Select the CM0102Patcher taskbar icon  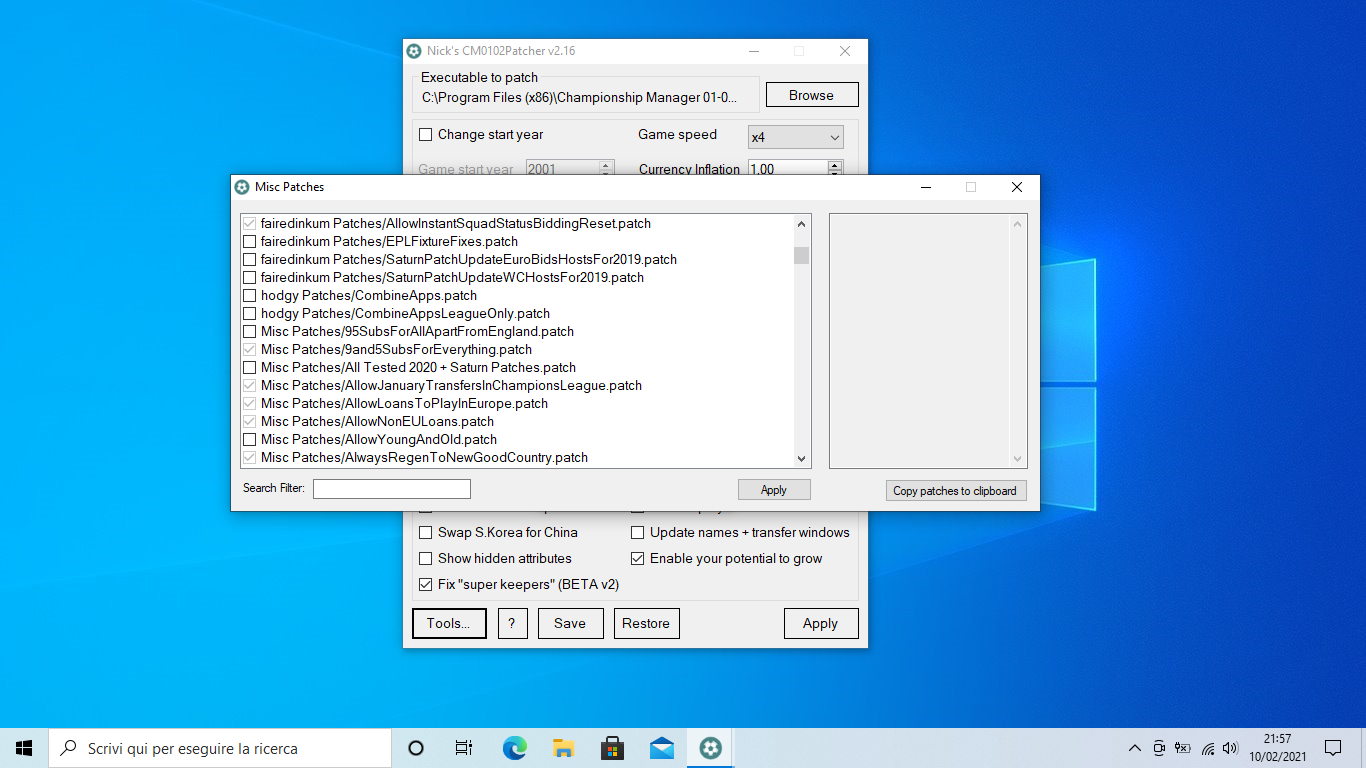coord(710,748)
